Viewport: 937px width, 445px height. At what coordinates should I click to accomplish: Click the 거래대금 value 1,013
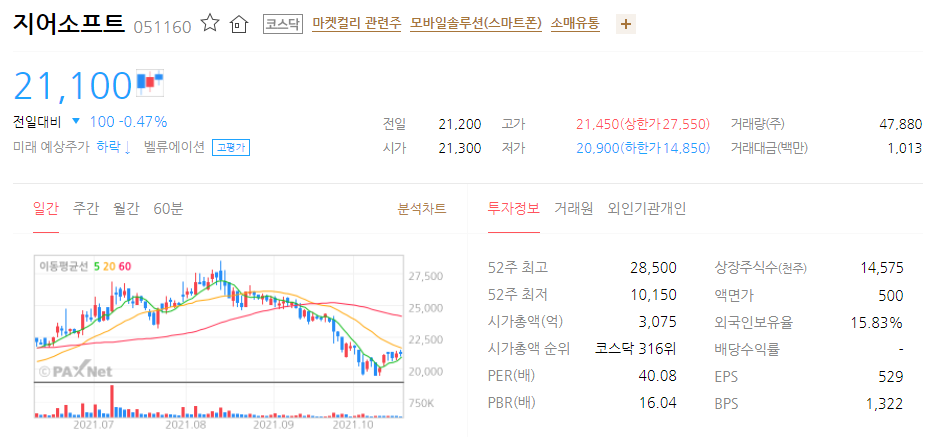pyautogui.click(x=906, y=148)
